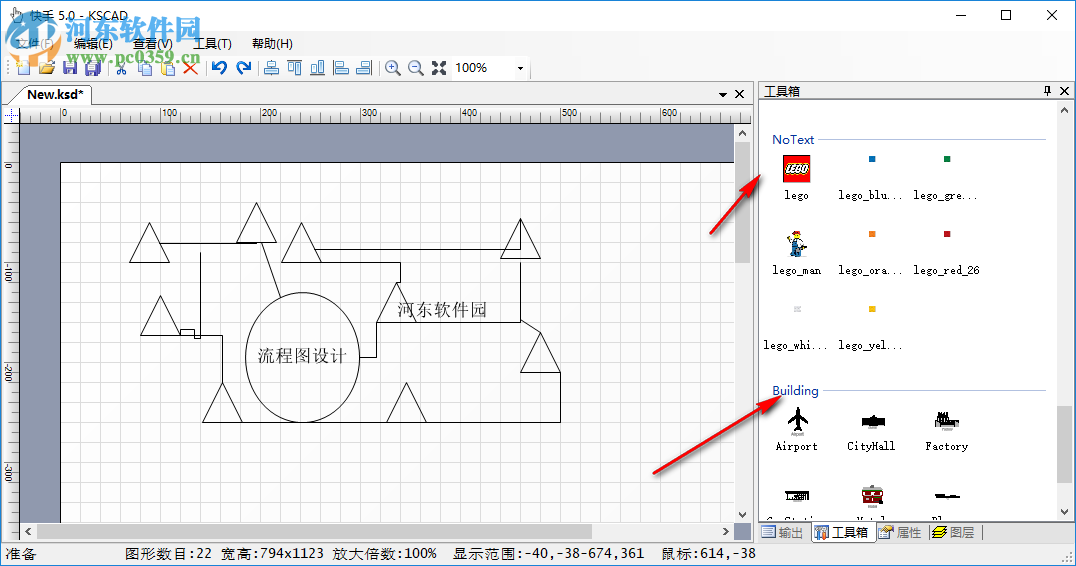The height and width of the screenshot is (566, 1076).
Task: Switch to the 工具箱 toolbox tab
Action: point(843,532)
